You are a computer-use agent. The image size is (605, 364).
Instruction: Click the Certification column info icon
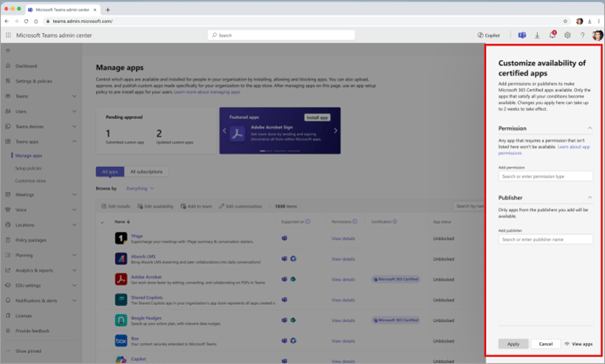coord(395,222)
